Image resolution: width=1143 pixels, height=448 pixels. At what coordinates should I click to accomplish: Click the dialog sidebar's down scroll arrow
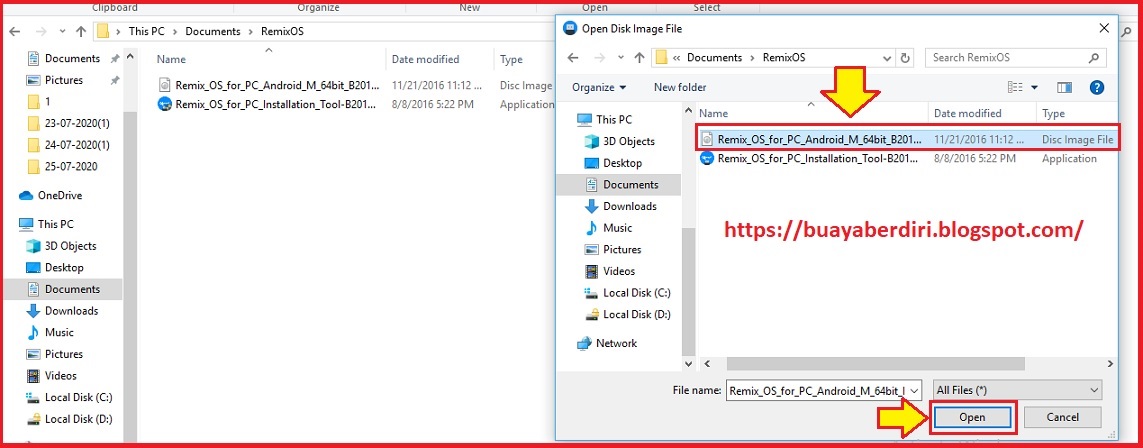click(689, 363)
